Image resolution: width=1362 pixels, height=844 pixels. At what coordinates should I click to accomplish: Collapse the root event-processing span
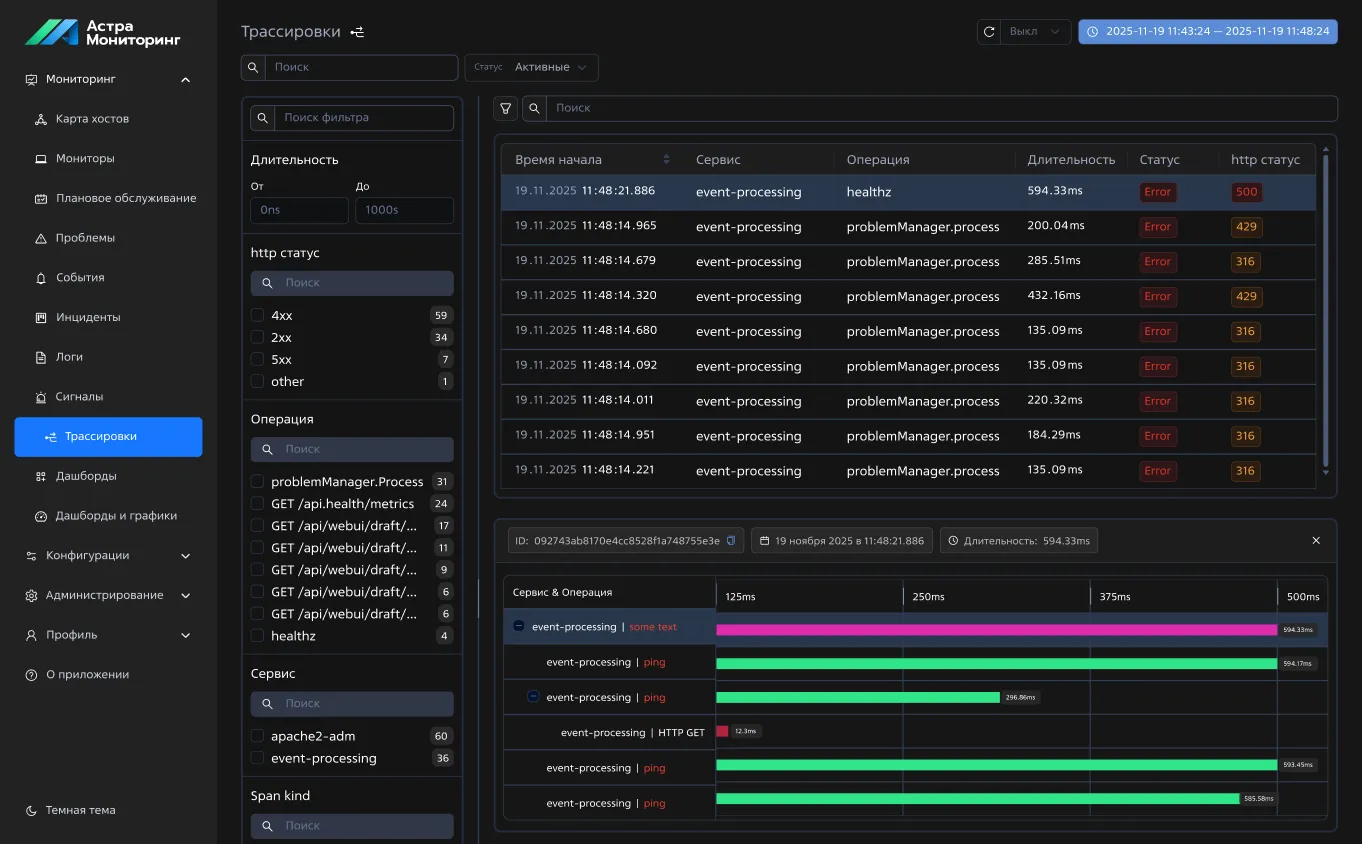[518, 627]
